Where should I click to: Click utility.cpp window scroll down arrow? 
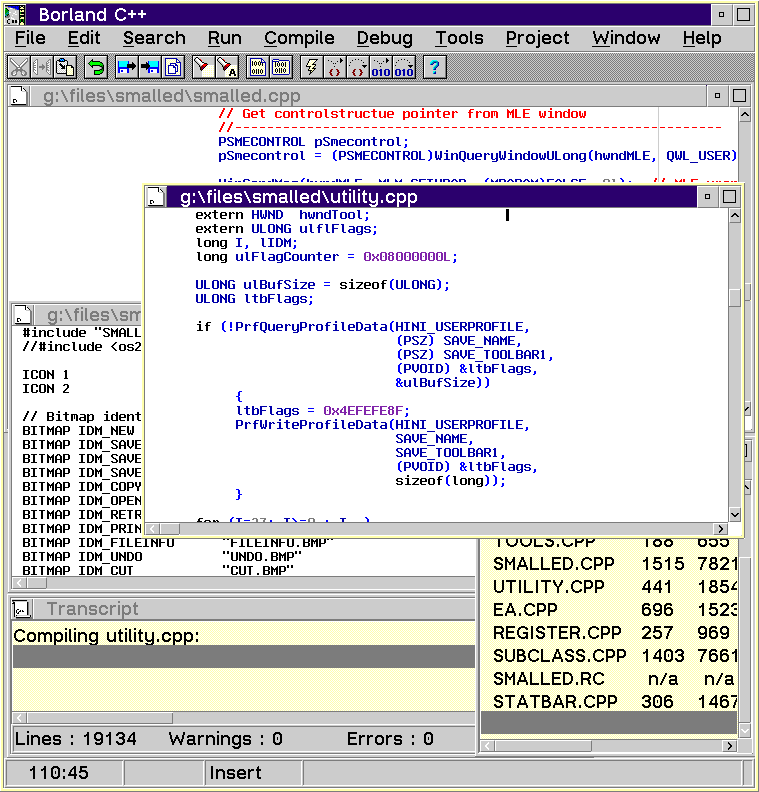pyautogui.click(x=735, y=515)
